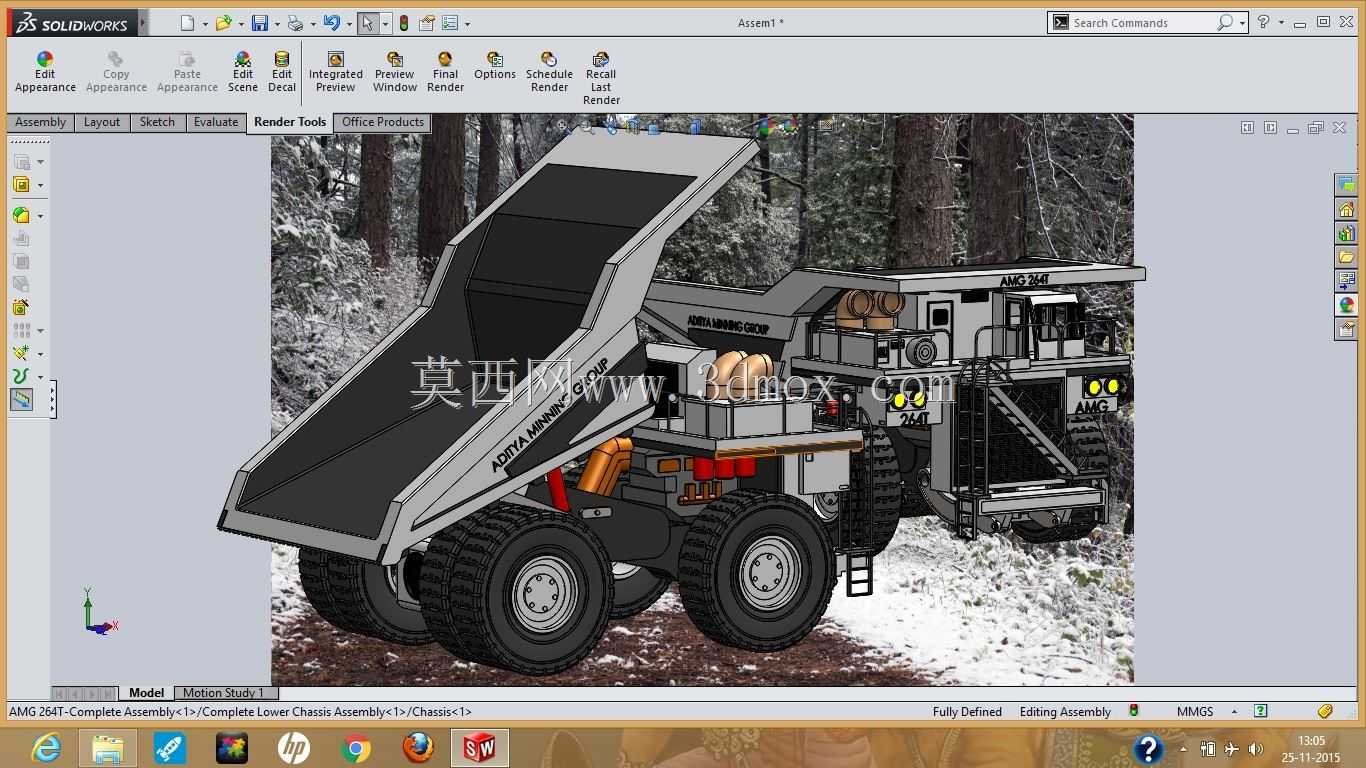The image size is (1366, 768).
Task: Select the Model tab at bottom
Action: (x=146, y=693)
